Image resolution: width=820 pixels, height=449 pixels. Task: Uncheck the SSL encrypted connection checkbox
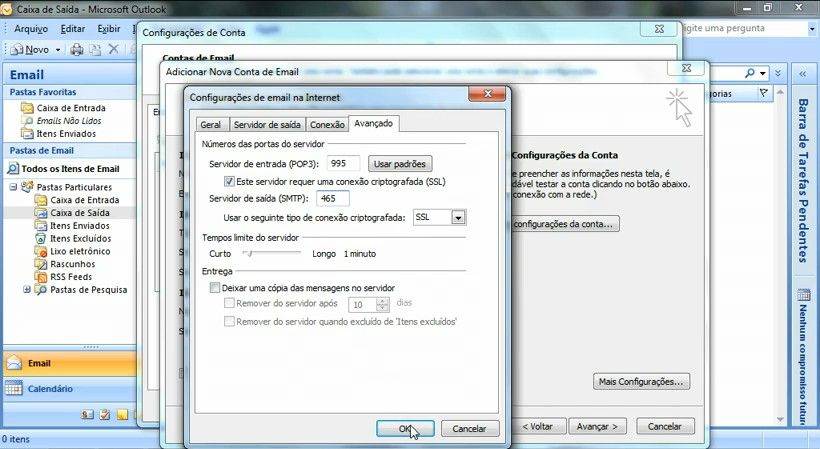(230, 181)
